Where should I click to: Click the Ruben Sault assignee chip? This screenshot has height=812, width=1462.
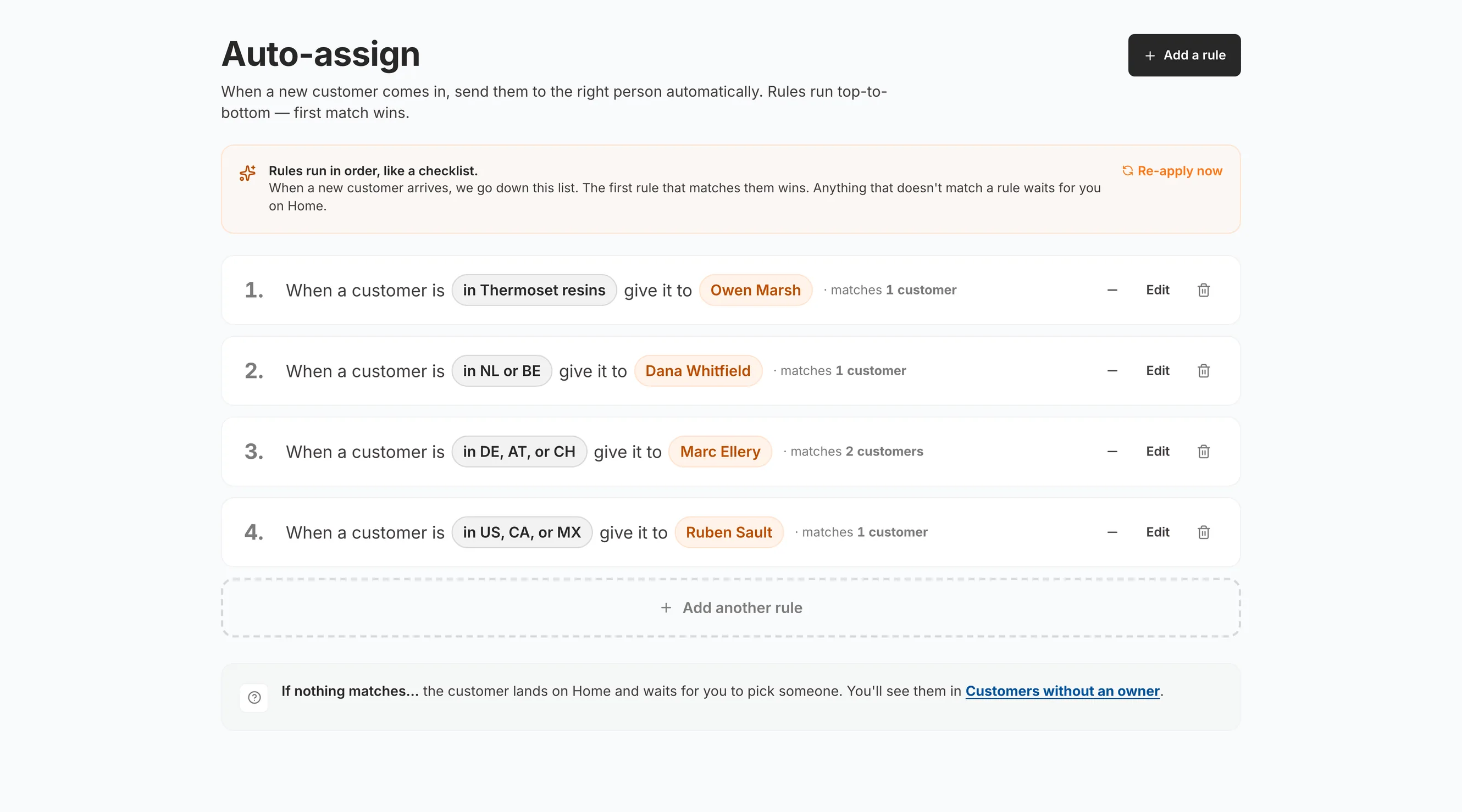(729, 532)
